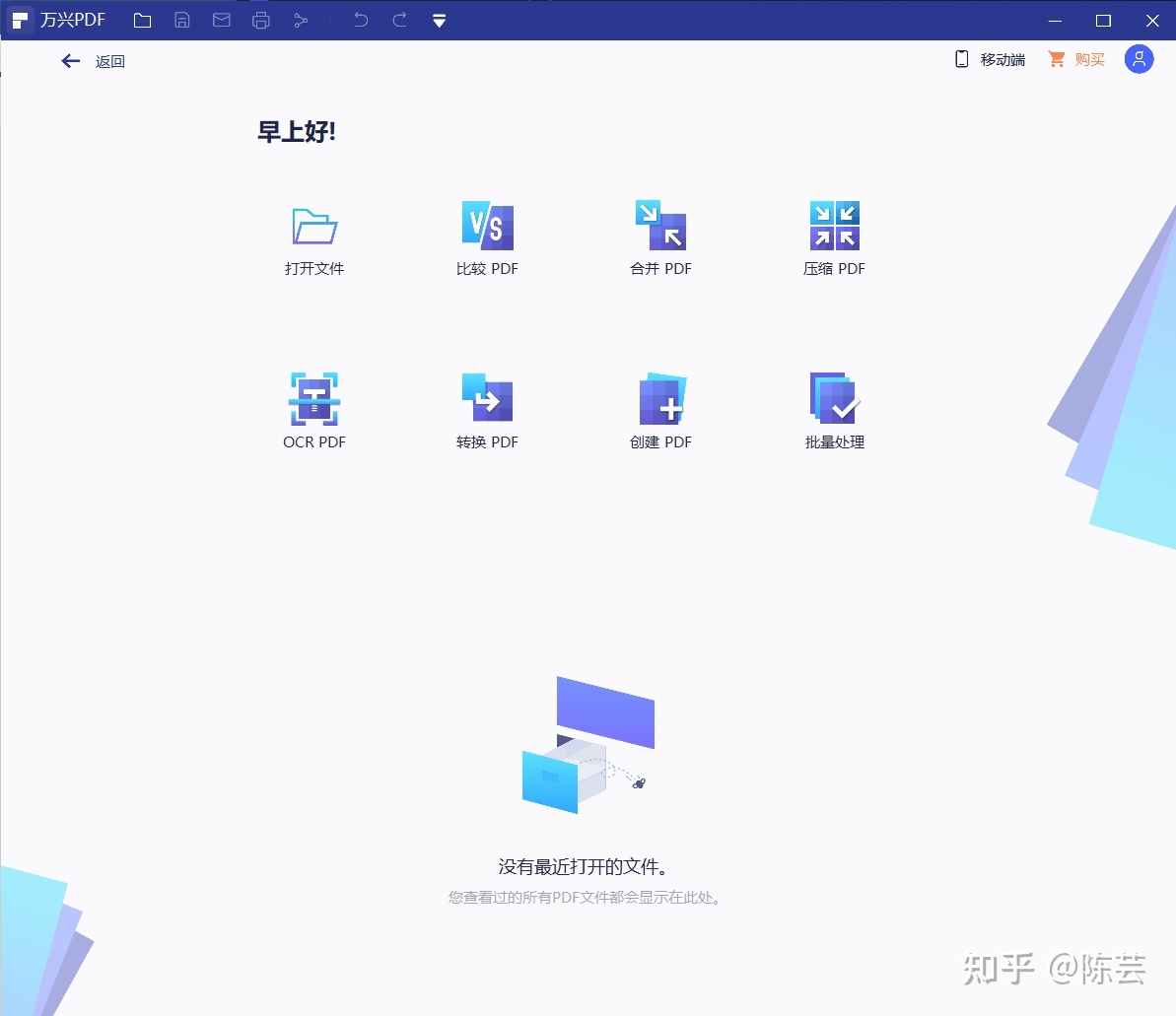This screenshot has width=1176, height=1016.
Task: Click the orange shopping cart icon
Action: pos(1057,59)
